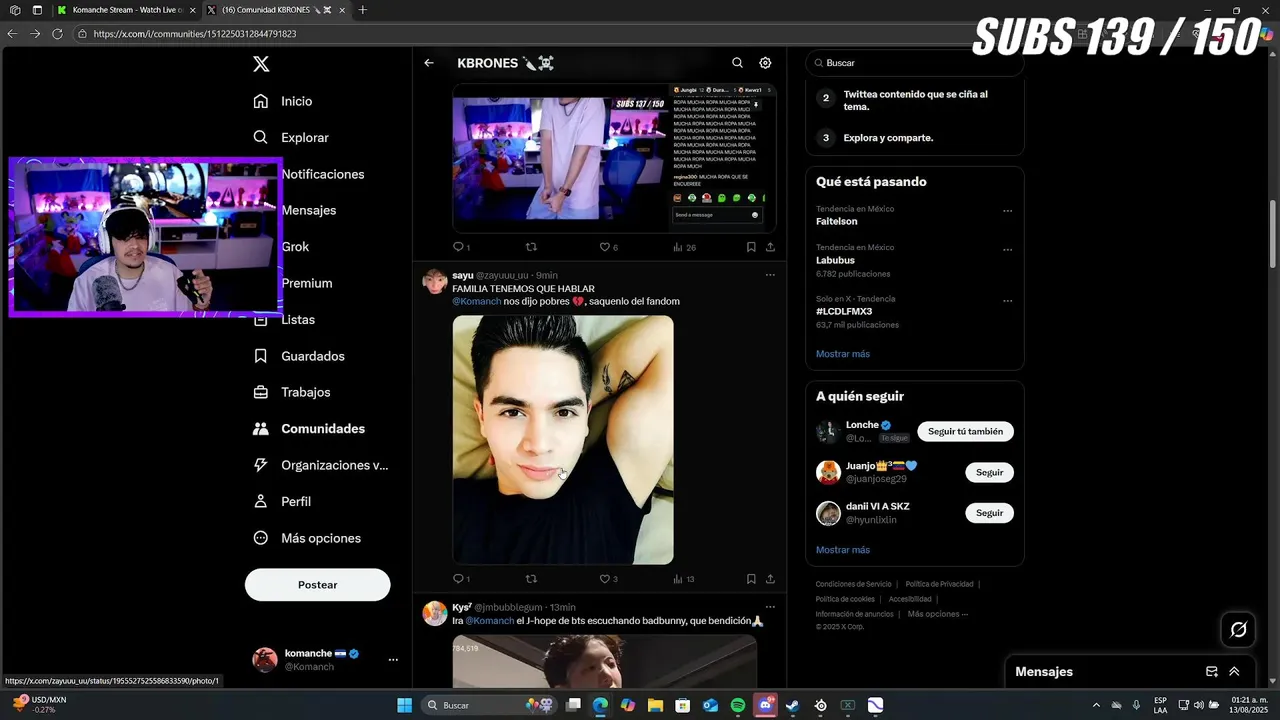This screenshot has height=720, width=1280.
Task: Open Steam from the taskbar
Action: [792, 705]
